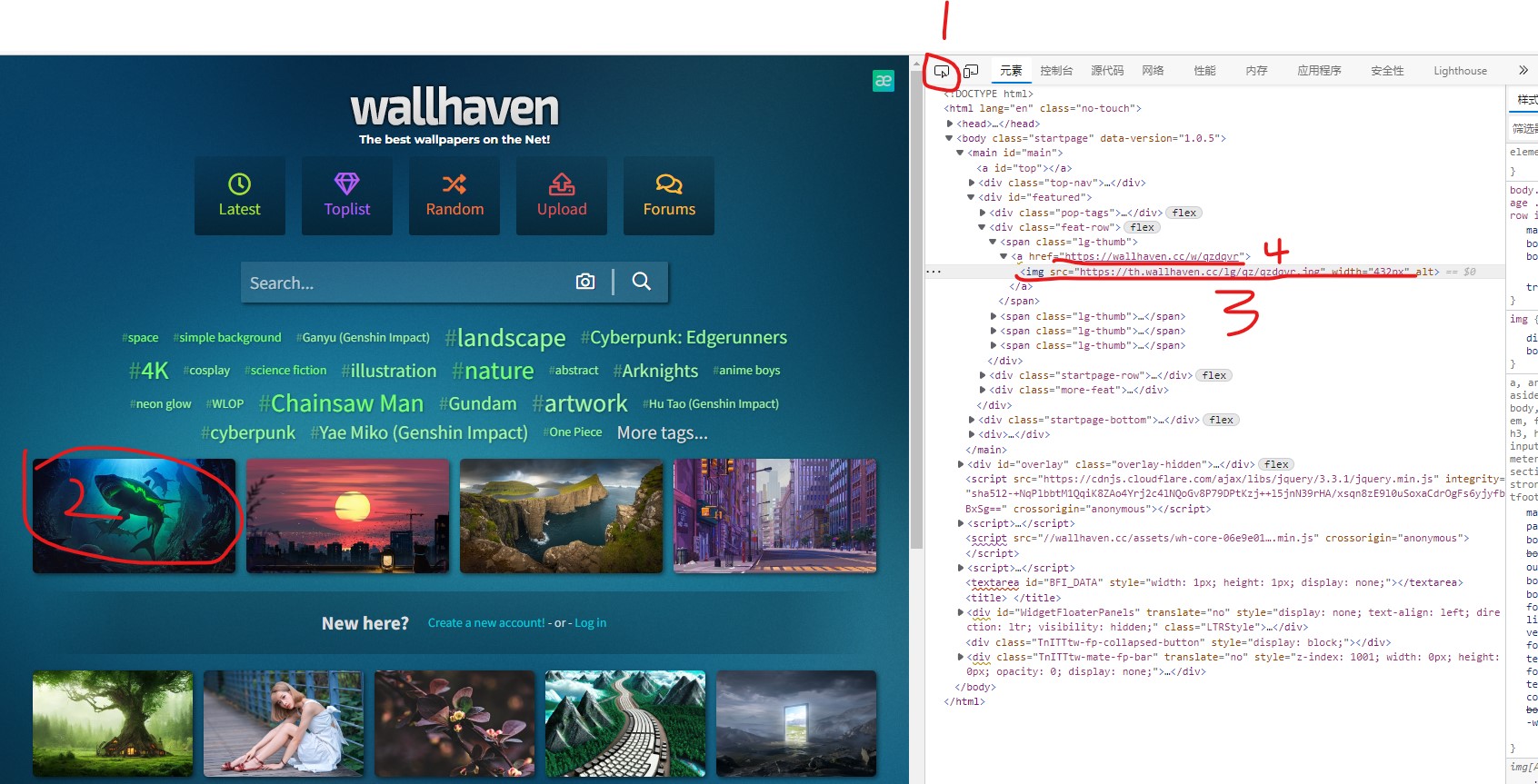Viewport: 1538px width, 784px height.
Task: Click the Upload tray icon
Action: 562,184
